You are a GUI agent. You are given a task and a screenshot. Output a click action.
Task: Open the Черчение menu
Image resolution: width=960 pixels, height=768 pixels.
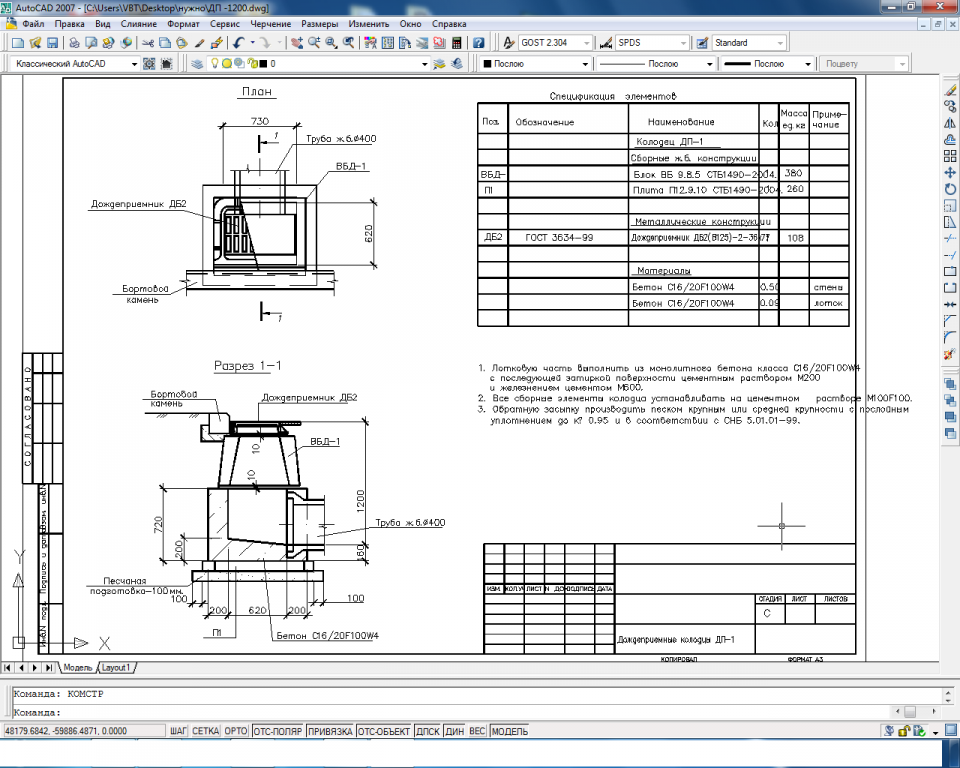point(271,24)
